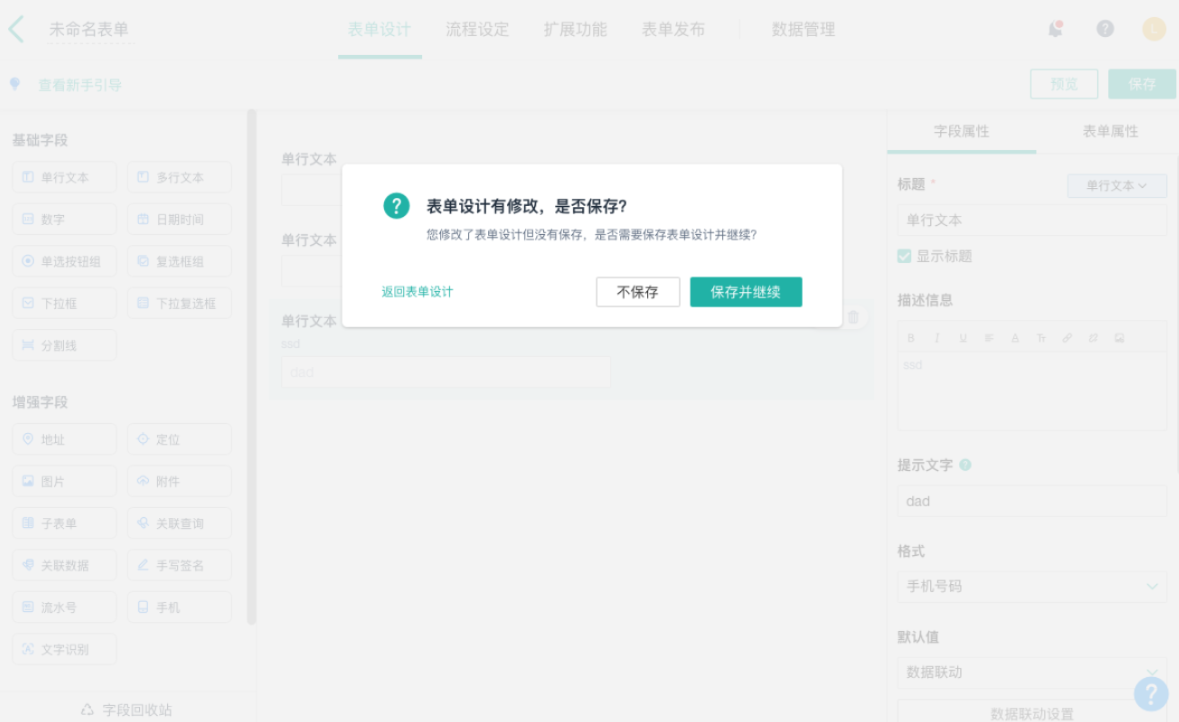
Task: Add the 关联数据 field
Action: pyautogui.click(x=65, y=566)
